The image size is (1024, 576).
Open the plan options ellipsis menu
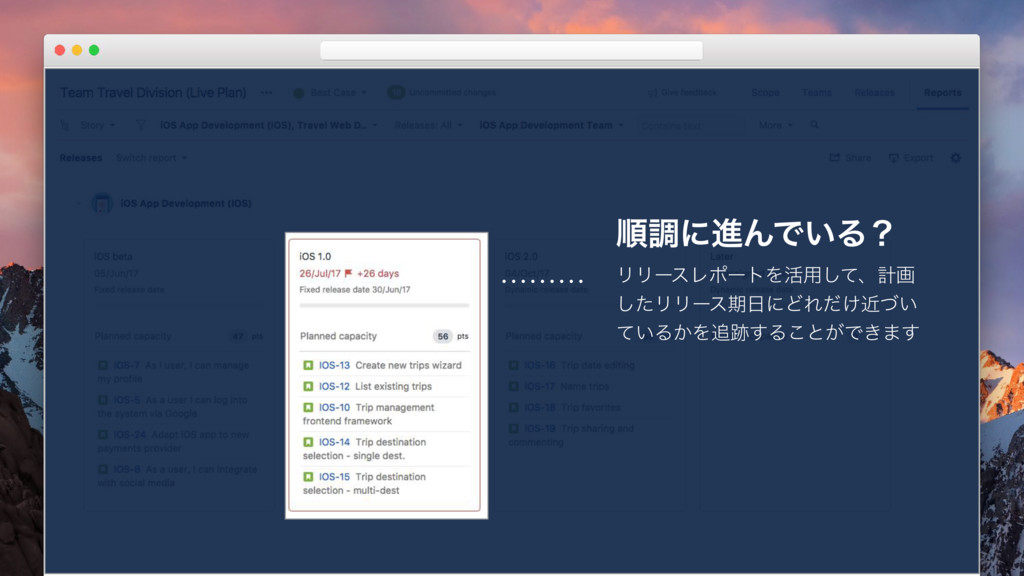(x=266, y=93)
